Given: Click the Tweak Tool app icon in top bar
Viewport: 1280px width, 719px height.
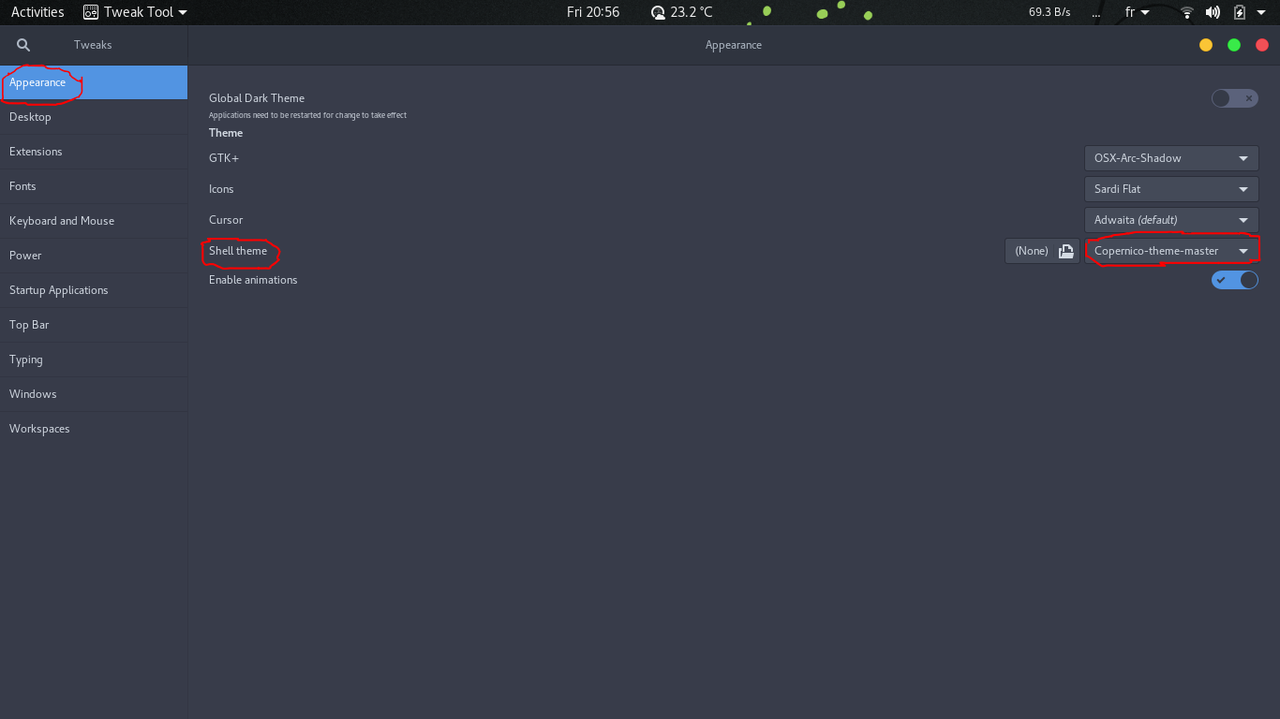Looking at the screenshot, I should click(x=90, y=12).
